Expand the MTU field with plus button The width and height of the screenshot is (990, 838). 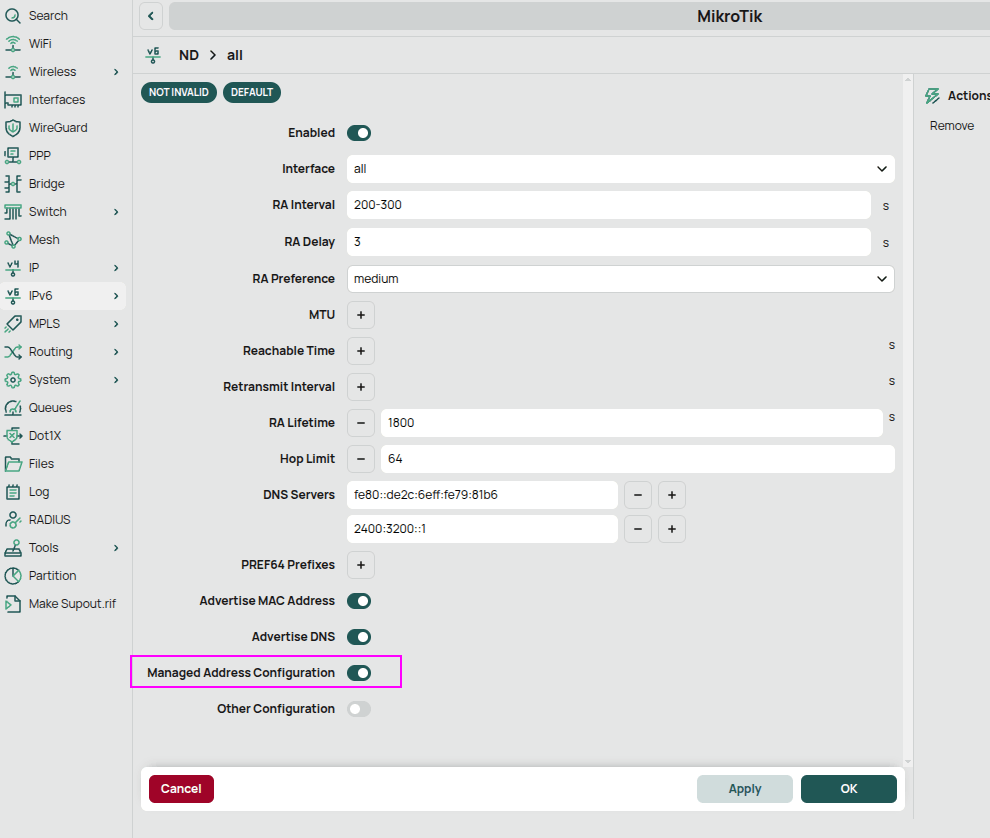360,315
